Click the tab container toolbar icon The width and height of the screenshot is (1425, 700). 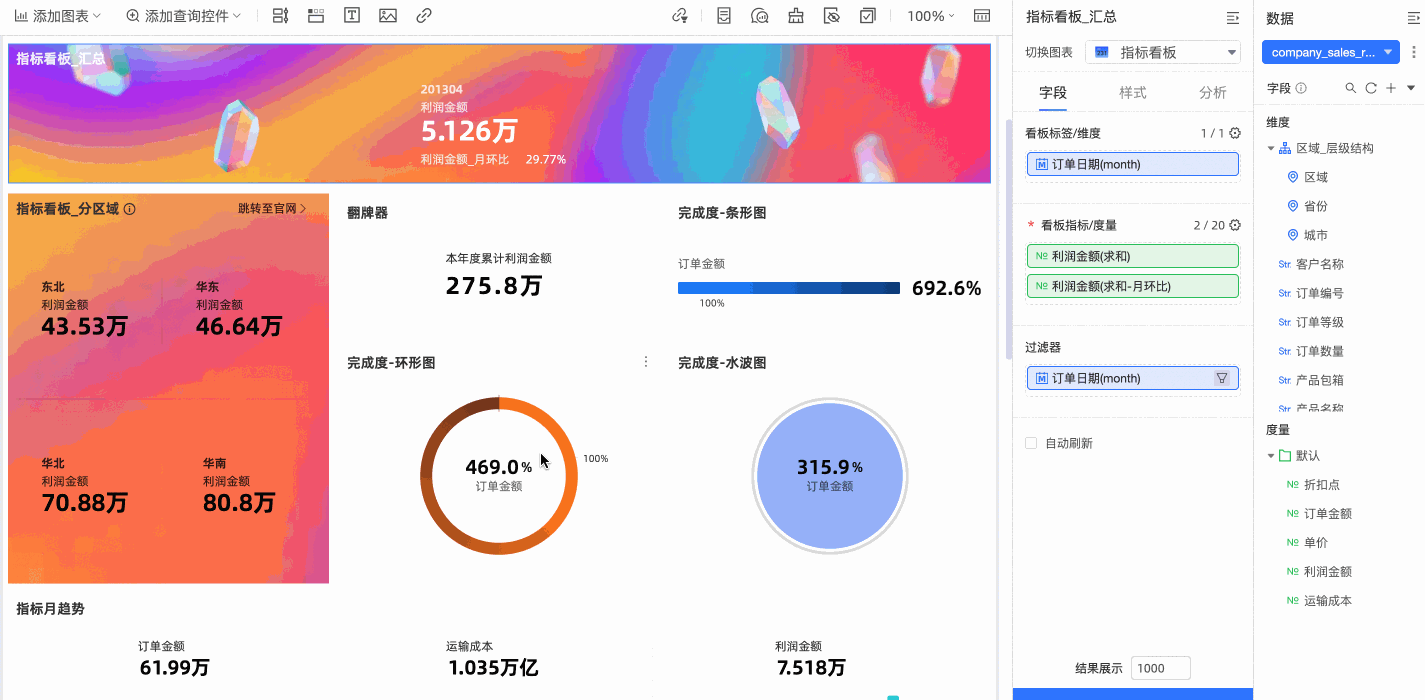(316, 16)
